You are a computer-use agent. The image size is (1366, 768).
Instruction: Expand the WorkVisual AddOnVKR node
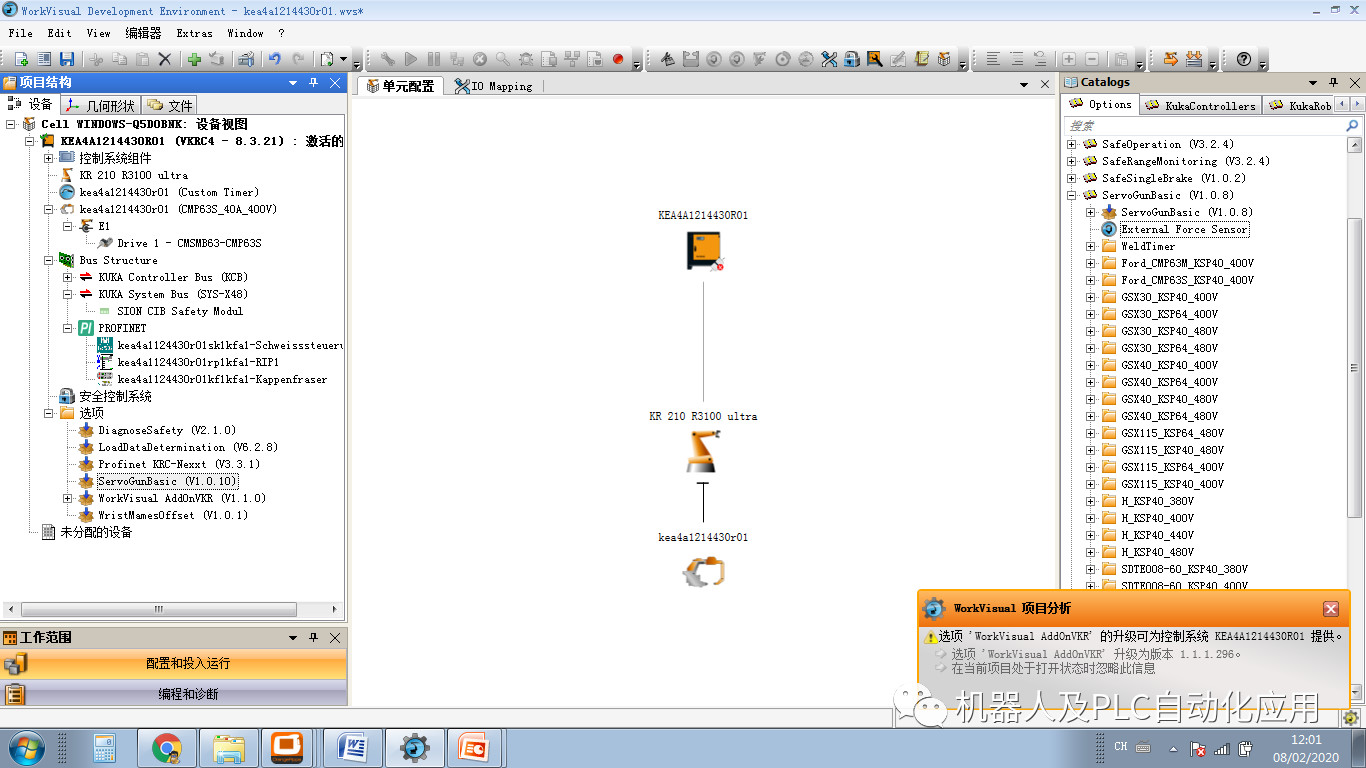pos(67,498)
